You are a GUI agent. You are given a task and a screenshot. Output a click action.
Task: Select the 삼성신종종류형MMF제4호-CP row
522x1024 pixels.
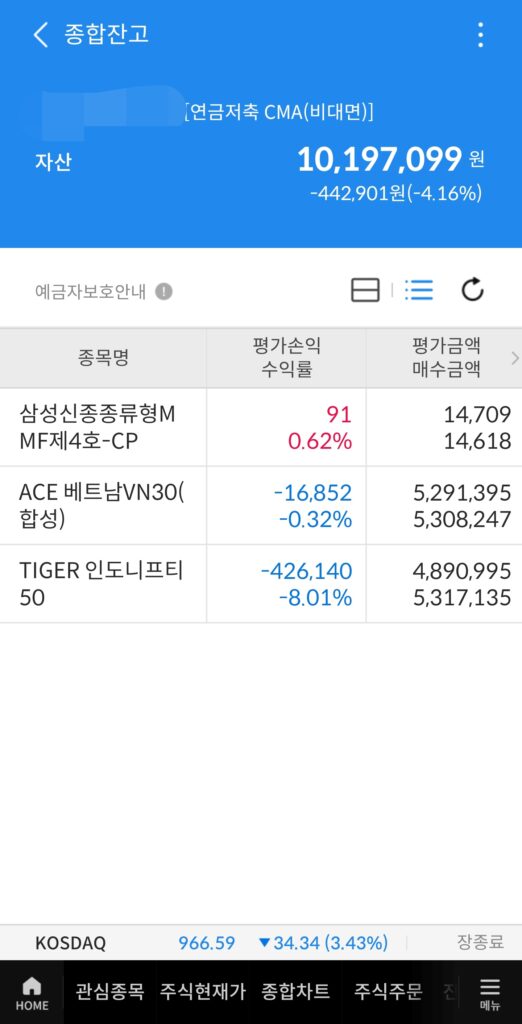[x=261, y=427]
